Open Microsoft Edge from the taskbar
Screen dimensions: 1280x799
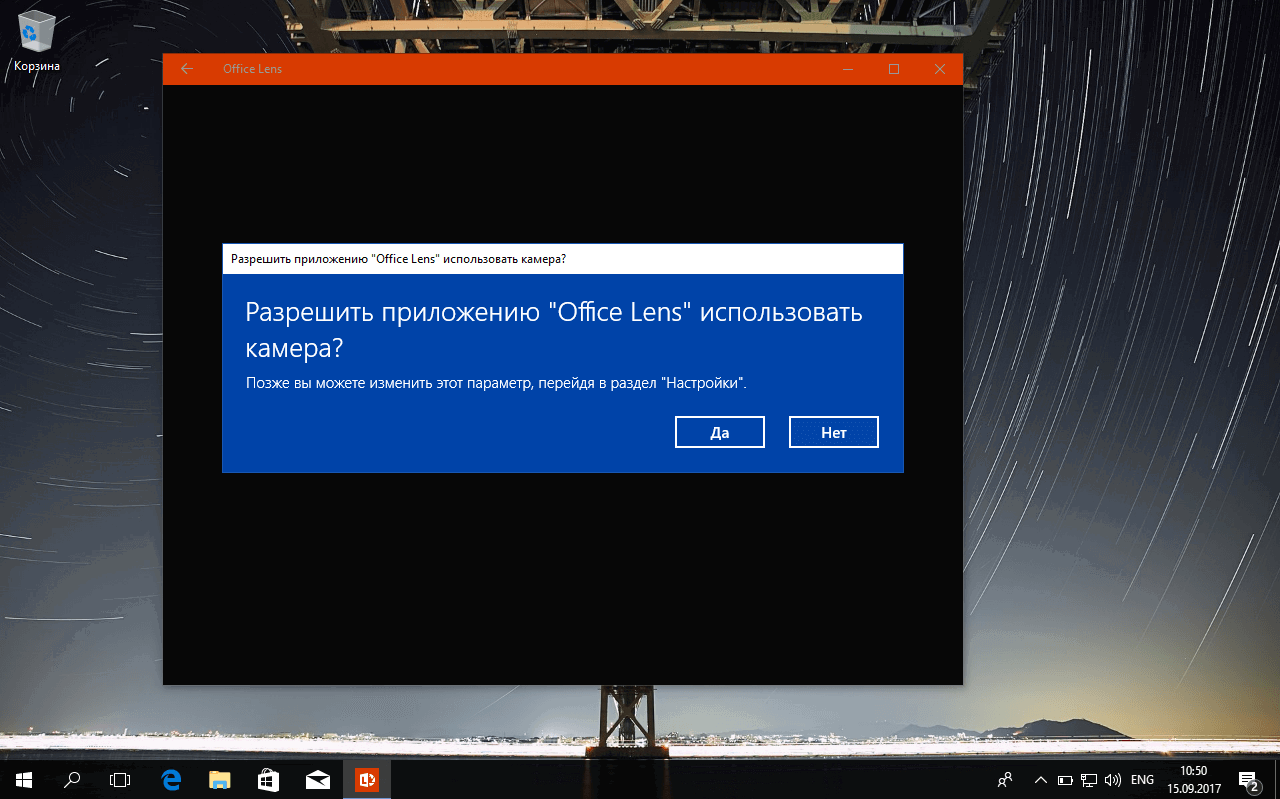click(170, 779)
